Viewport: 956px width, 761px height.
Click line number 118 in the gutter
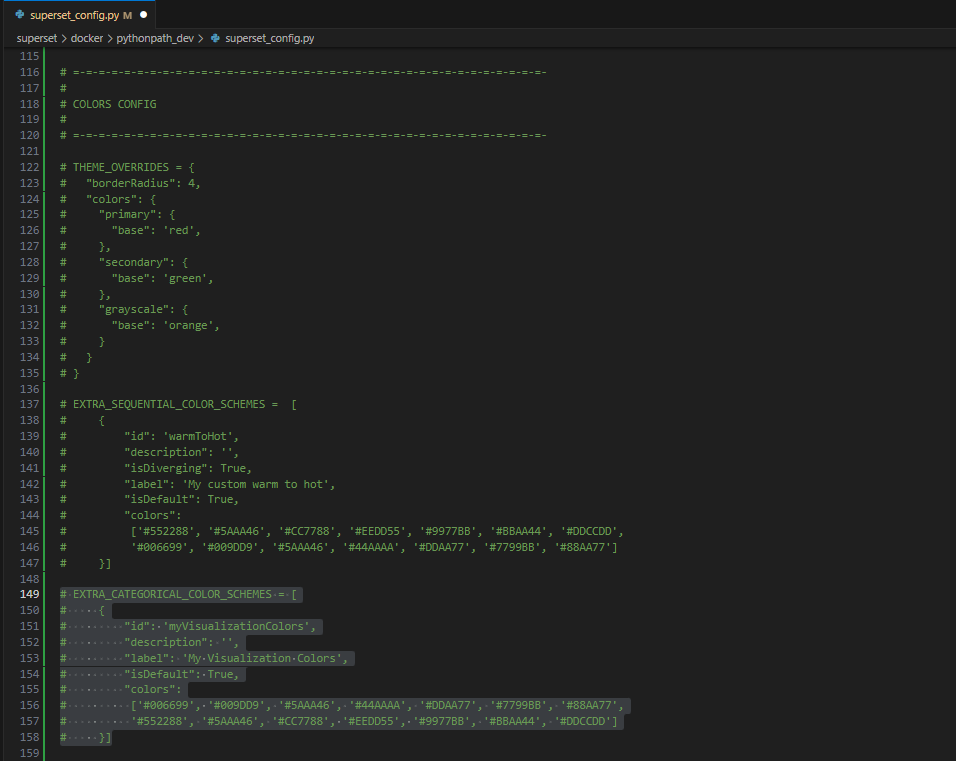pos(29,104)
